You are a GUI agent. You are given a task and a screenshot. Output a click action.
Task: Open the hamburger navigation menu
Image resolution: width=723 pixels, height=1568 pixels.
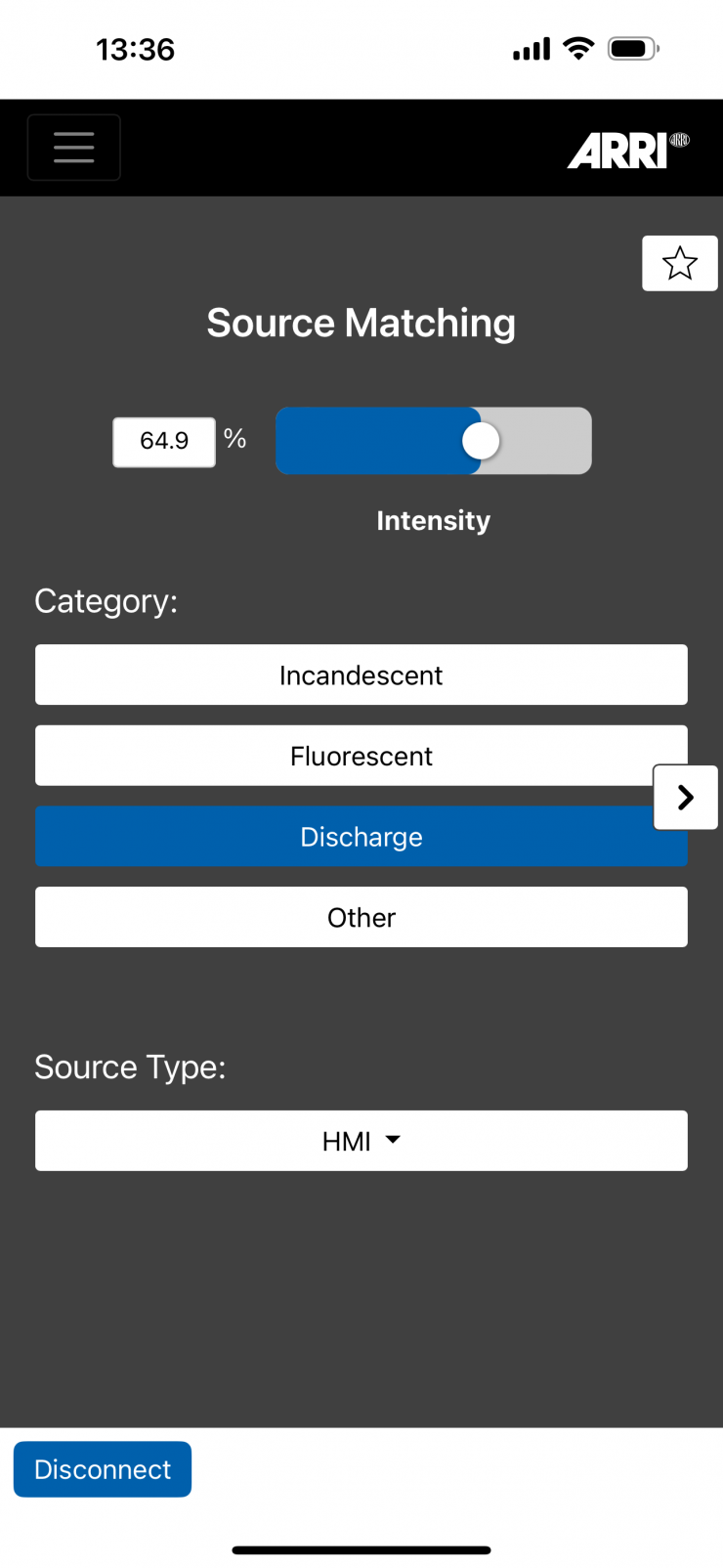coord(74,148)
